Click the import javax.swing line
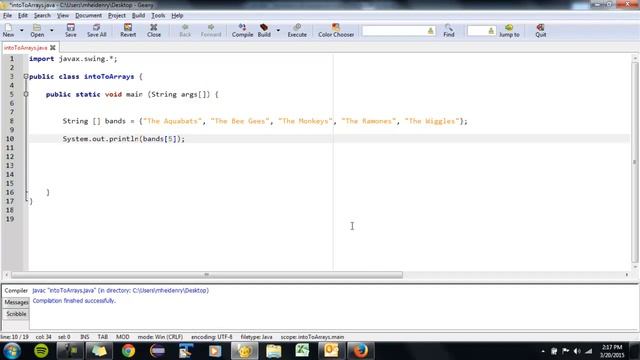This screenshot has width=640, height=360. (x=73, y=59)
